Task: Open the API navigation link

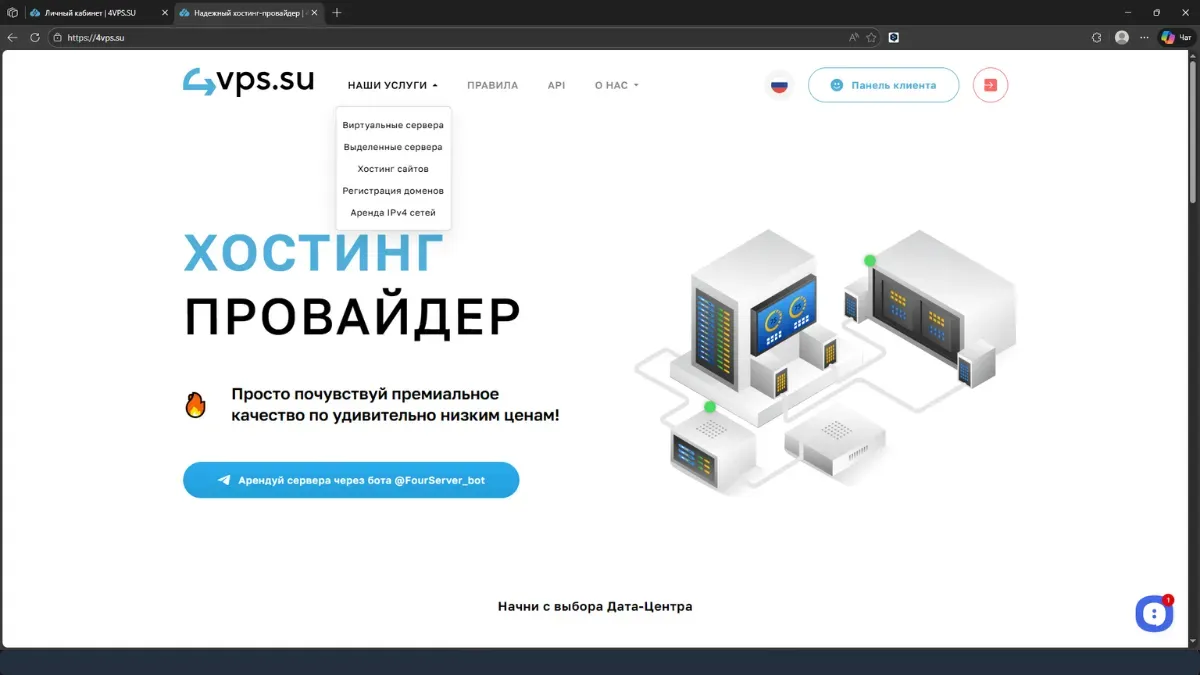Action: click(x=556, y=85)
